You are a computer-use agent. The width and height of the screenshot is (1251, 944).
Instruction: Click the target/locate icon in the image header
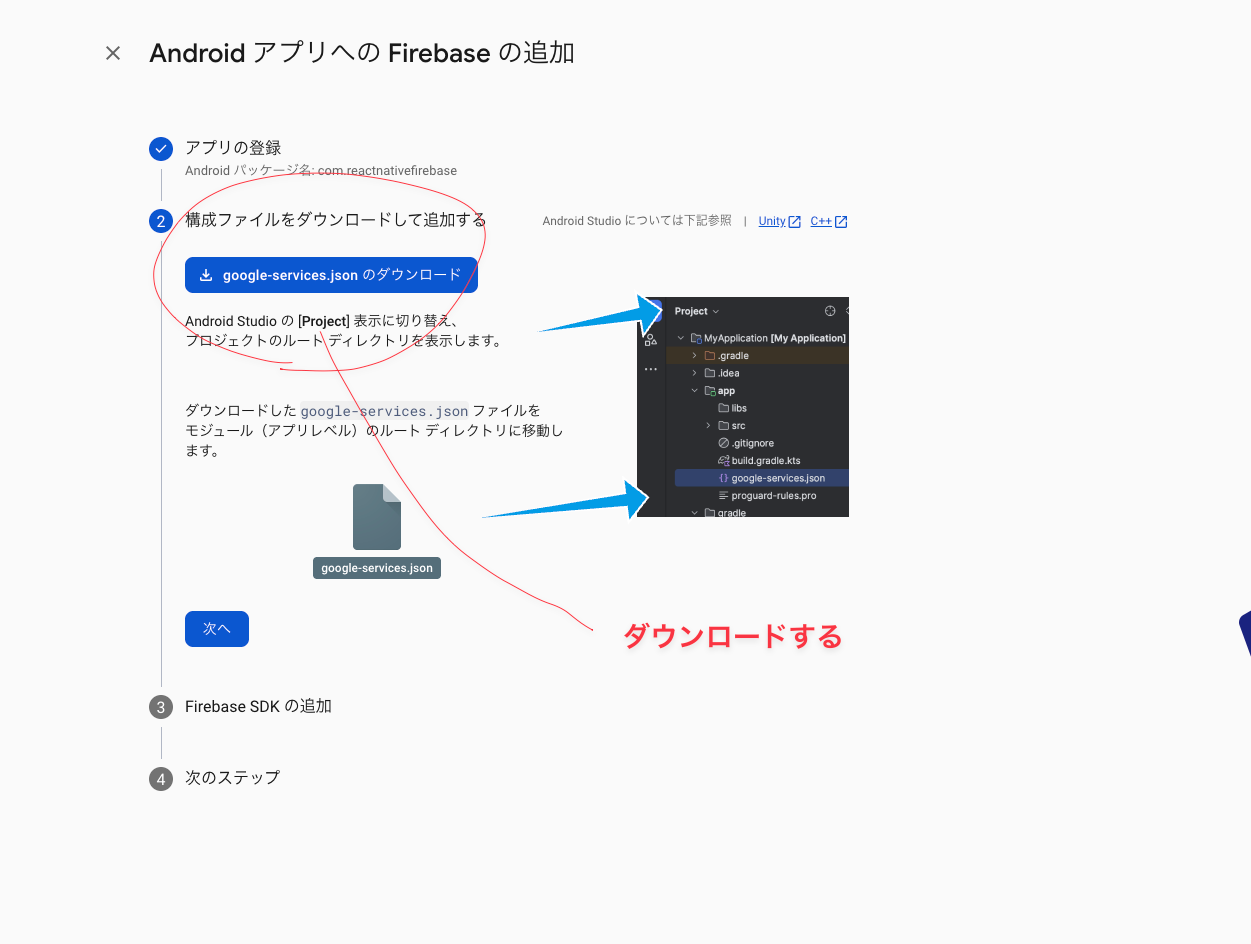[830, 311]
